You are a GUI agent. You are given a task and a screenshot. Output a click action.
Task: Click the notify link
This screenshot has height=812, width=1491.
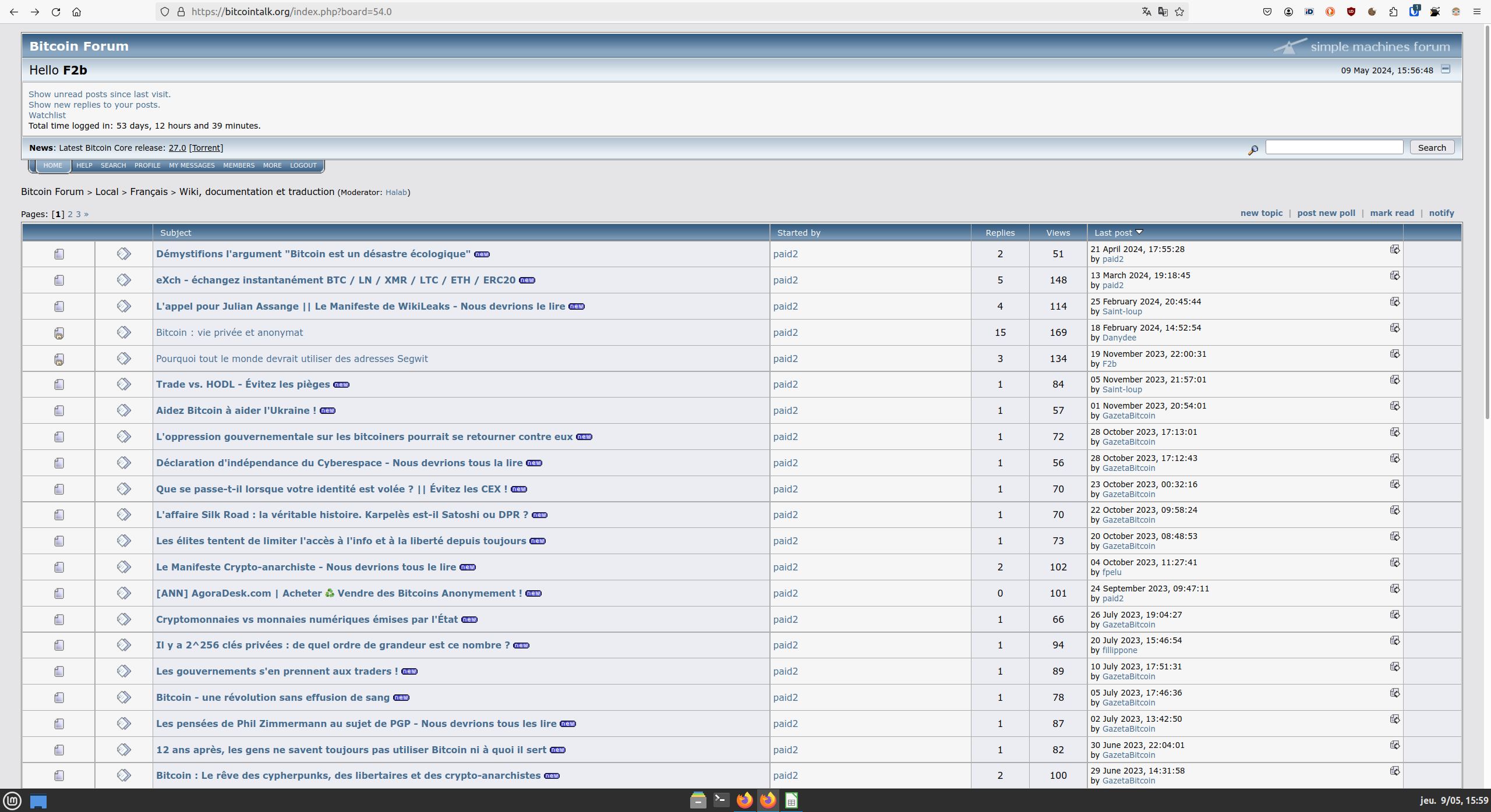[x=1441, y=213]
